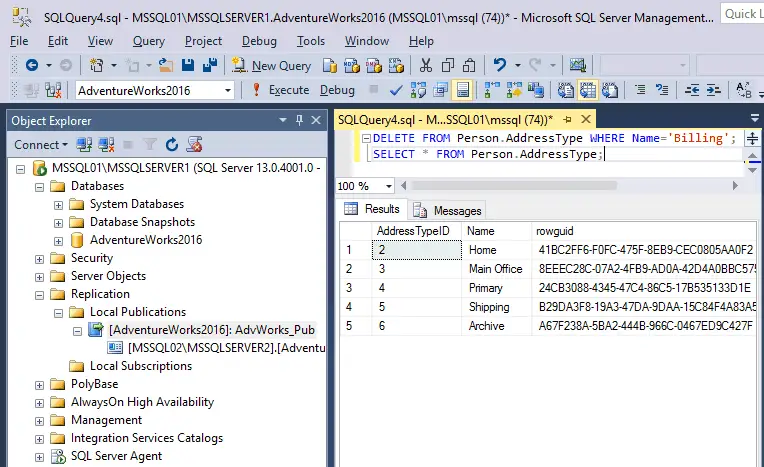This screenshot has width=764, height=467.
Task: Refresh the Object Explorer tree
Action: pyautogui.click(x=172, y=144)
